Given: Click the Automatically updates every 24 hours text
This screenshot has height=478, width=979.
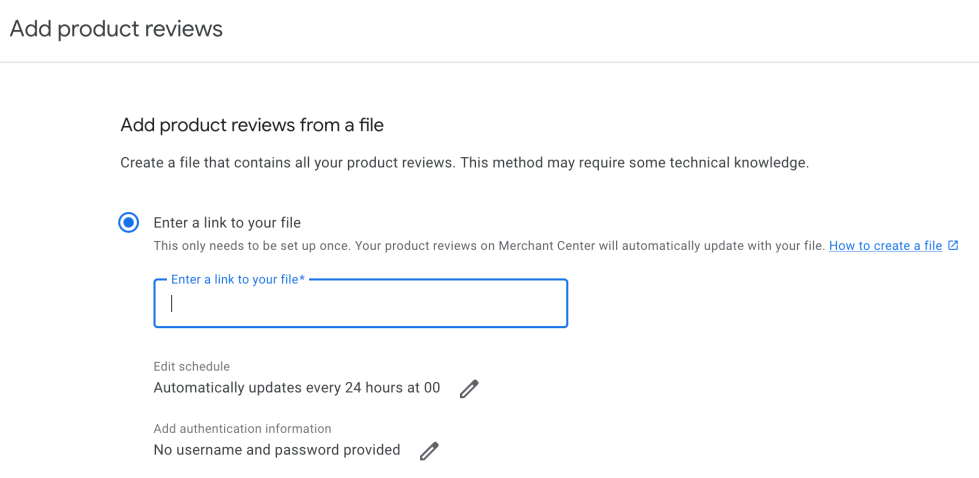Looking at the screenshot, I should (296, 388).
